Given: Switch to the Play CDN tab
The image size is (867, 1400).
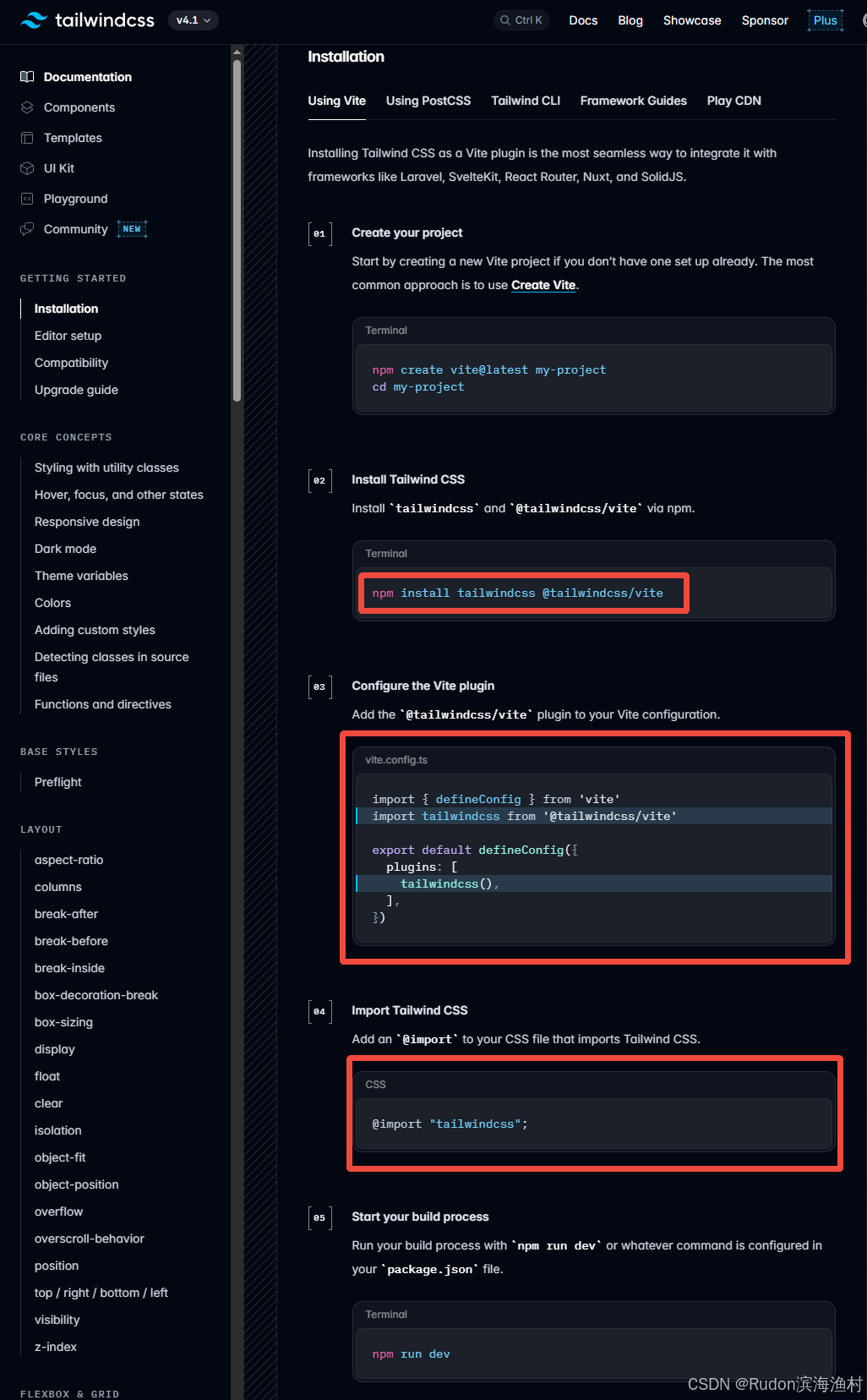Looking at the screenshot, I should pos(734,101).
